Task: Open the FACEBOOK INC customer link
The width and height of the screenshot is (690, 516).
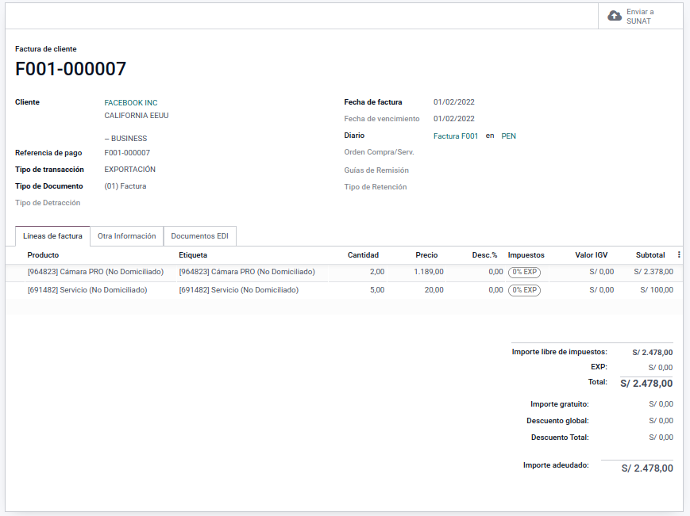Action: pyautogui.click(x=131, y=102)
